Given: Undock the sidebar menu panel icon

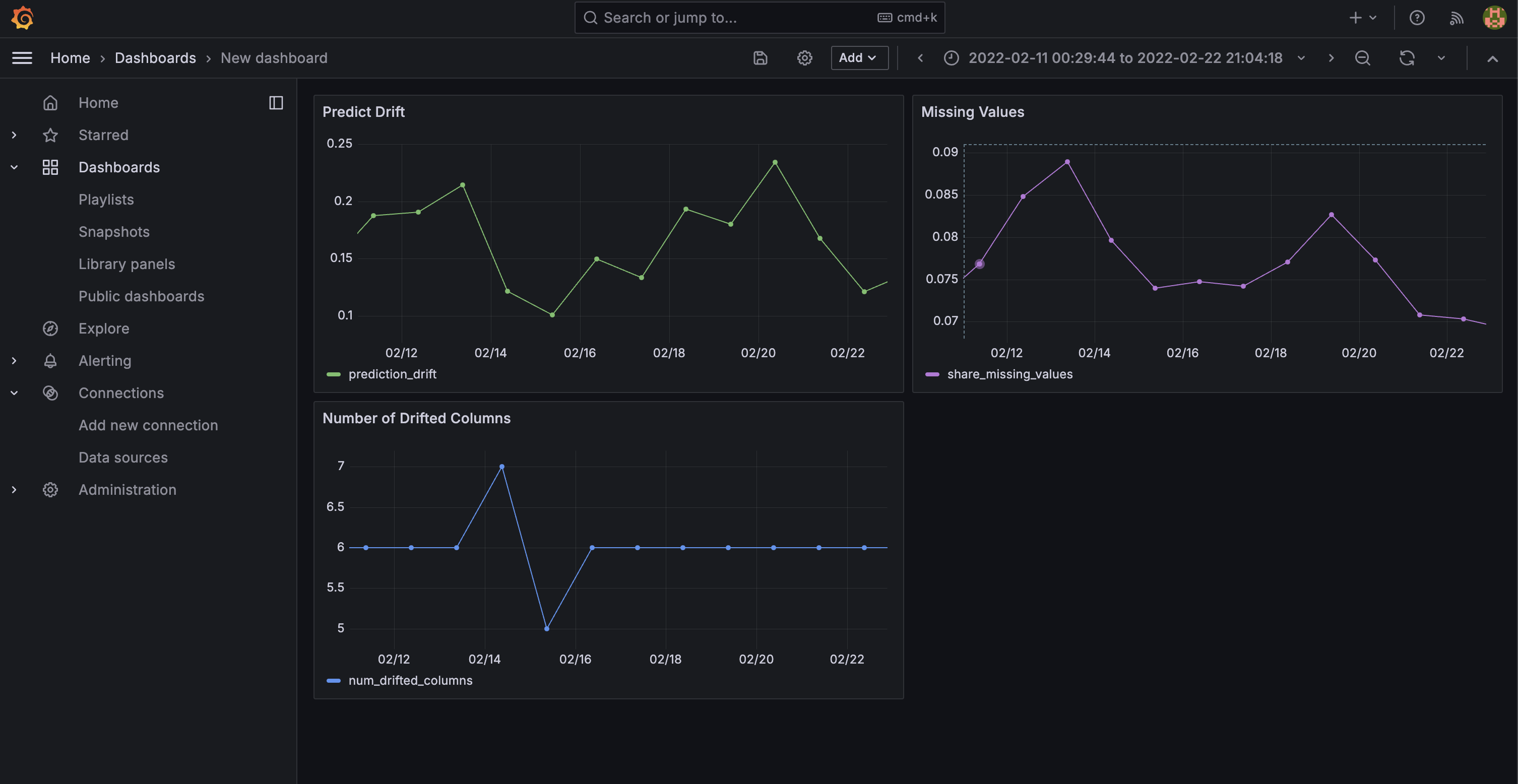Looking at the screenshot, I should 276,102.
